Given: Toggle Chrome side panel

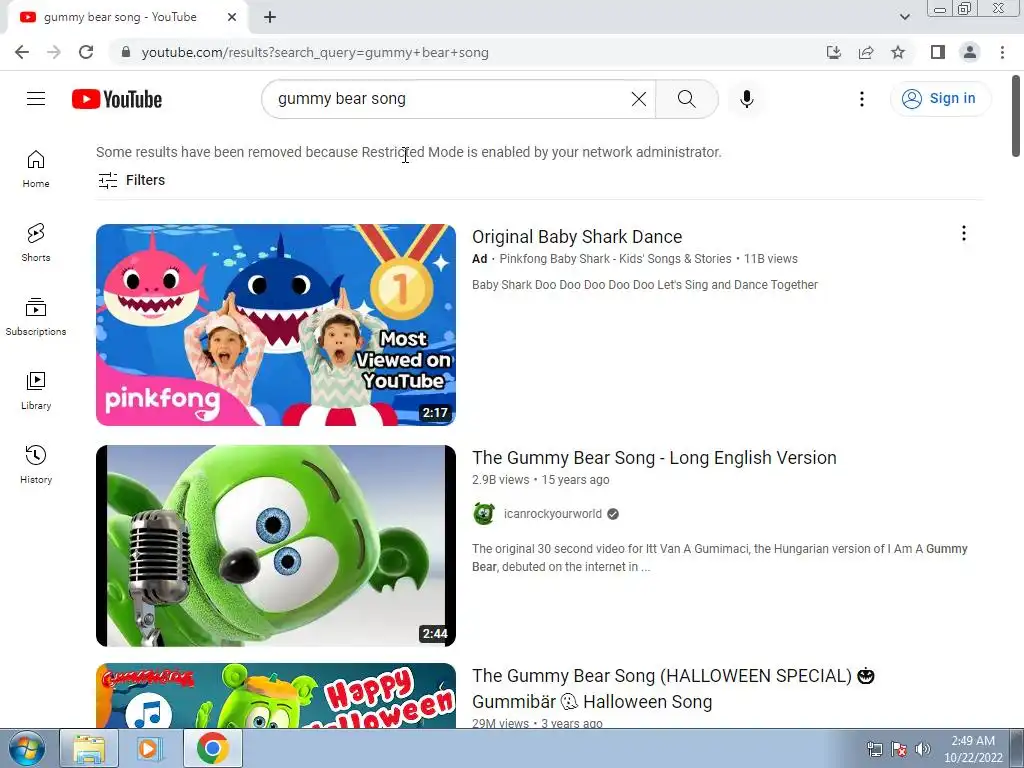Looking at the screenshot, I should coord(938,52).
